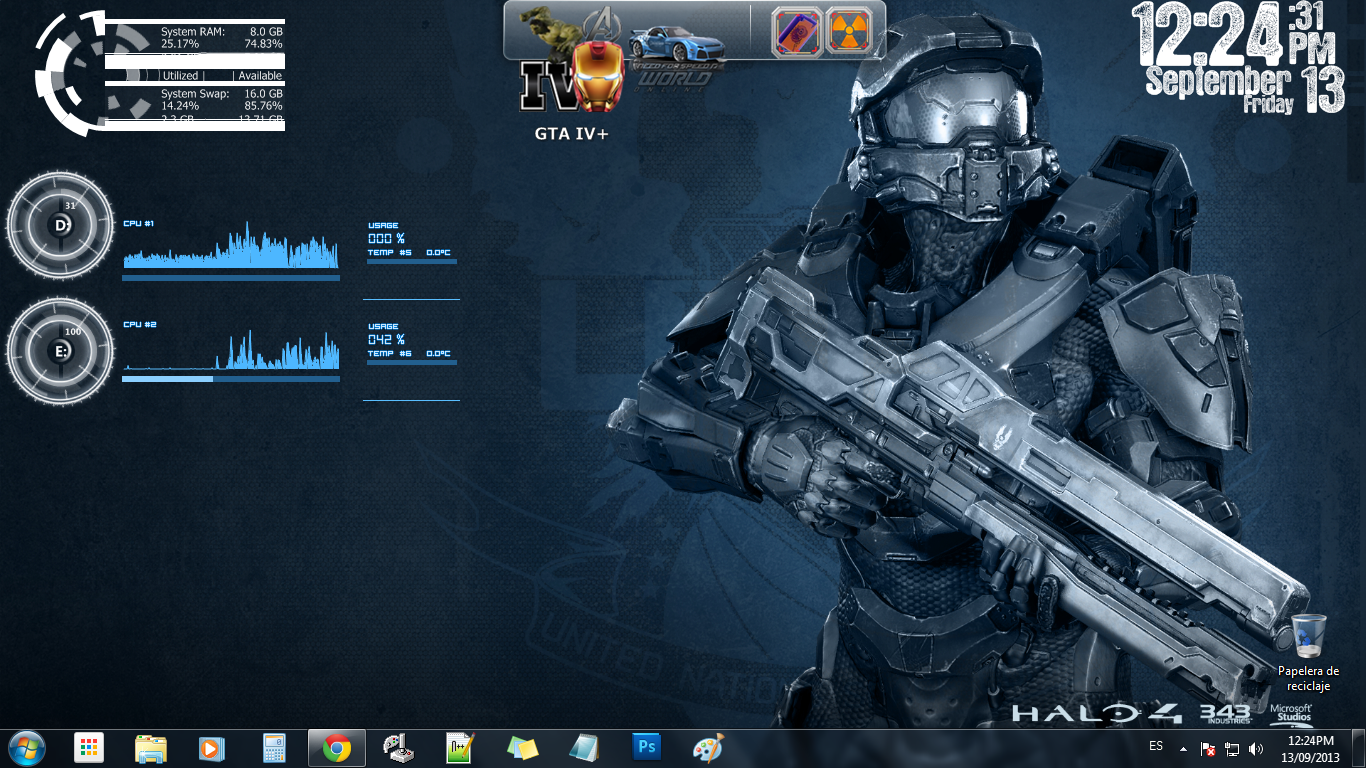1366x768 pixels.
Task: Click the CPU #1 usage graph
Action: 231,246
